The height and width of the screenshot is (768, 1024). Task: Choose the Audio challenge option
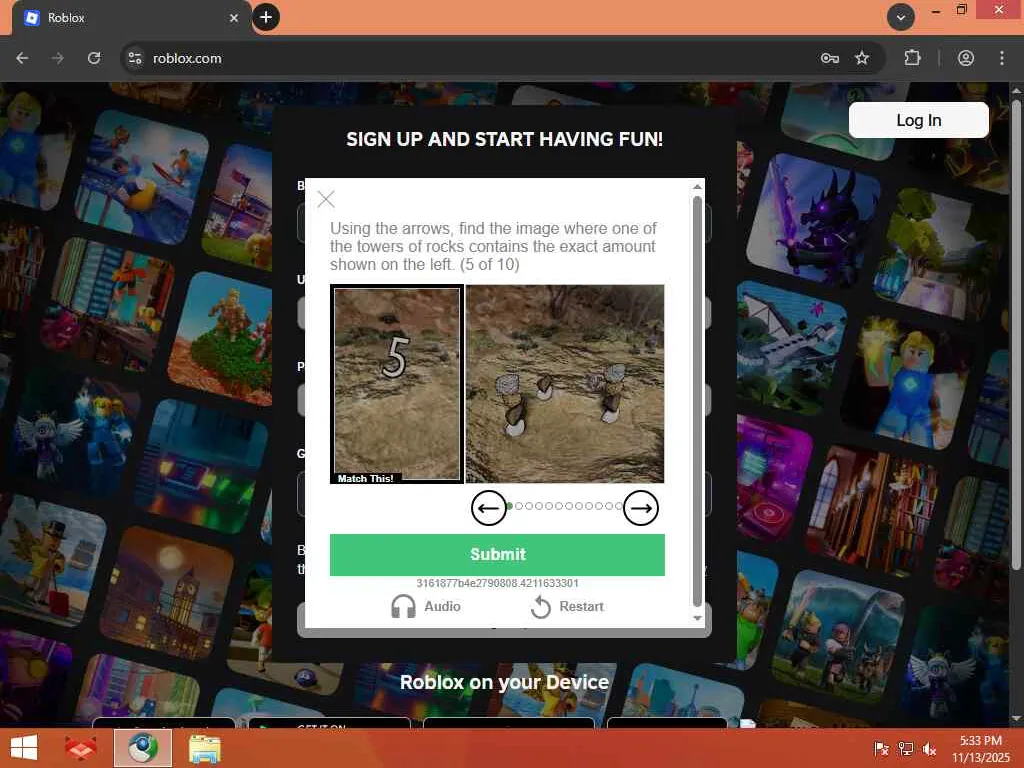click(x=425, y=607)
